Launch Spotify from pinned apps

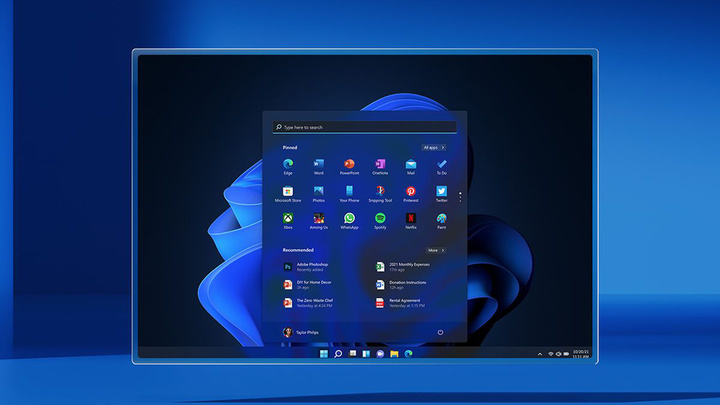coord(380,221)
